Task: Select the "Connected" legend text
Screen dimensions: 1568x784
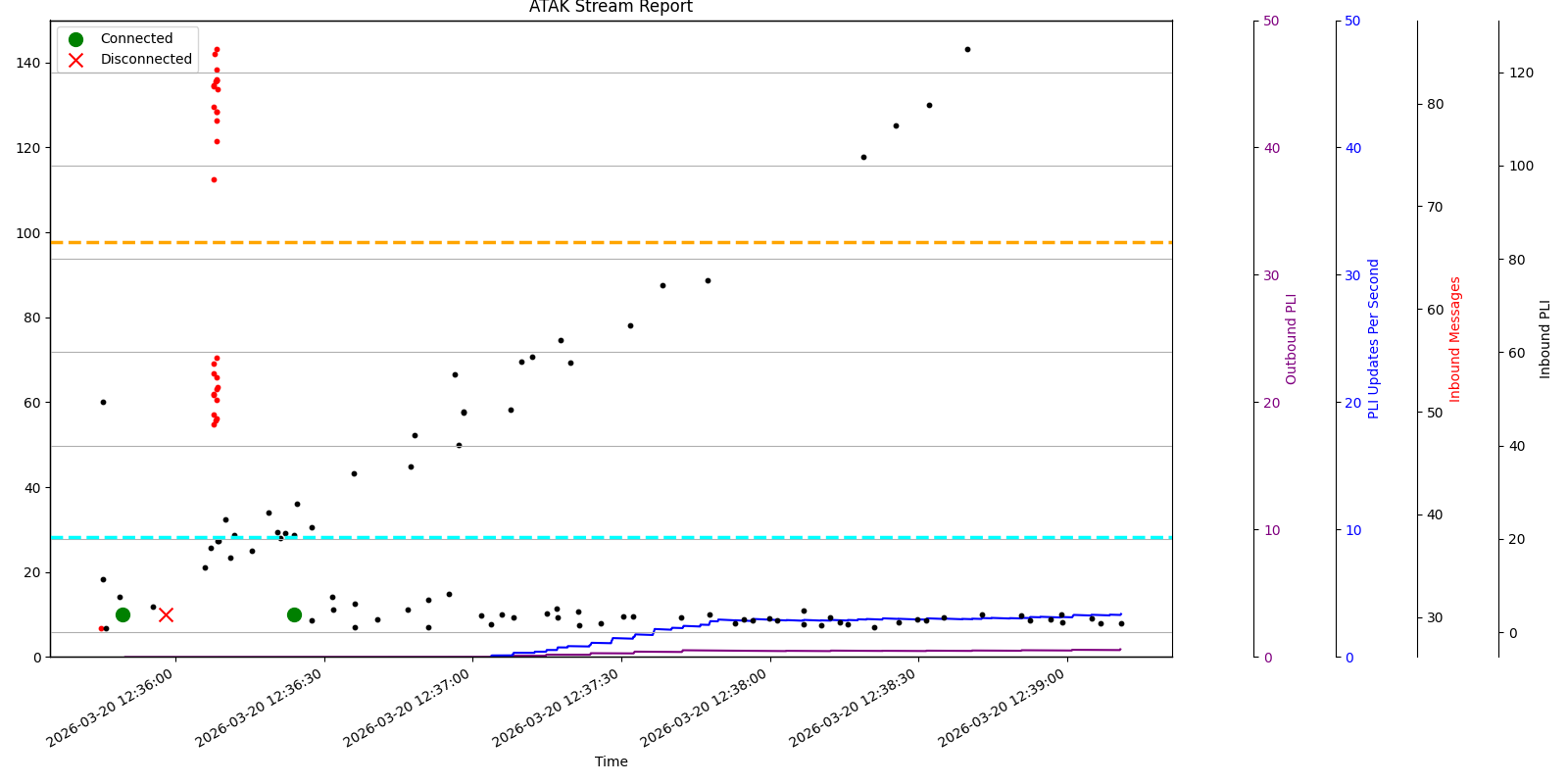Action: tap(136, 39)
